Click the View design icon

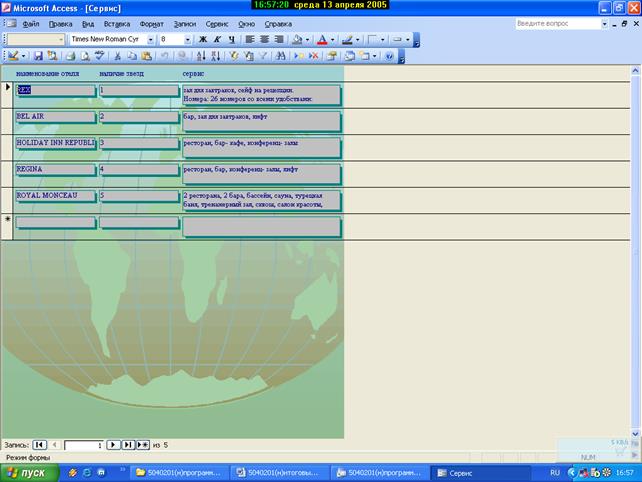click(x=13, y=56)
